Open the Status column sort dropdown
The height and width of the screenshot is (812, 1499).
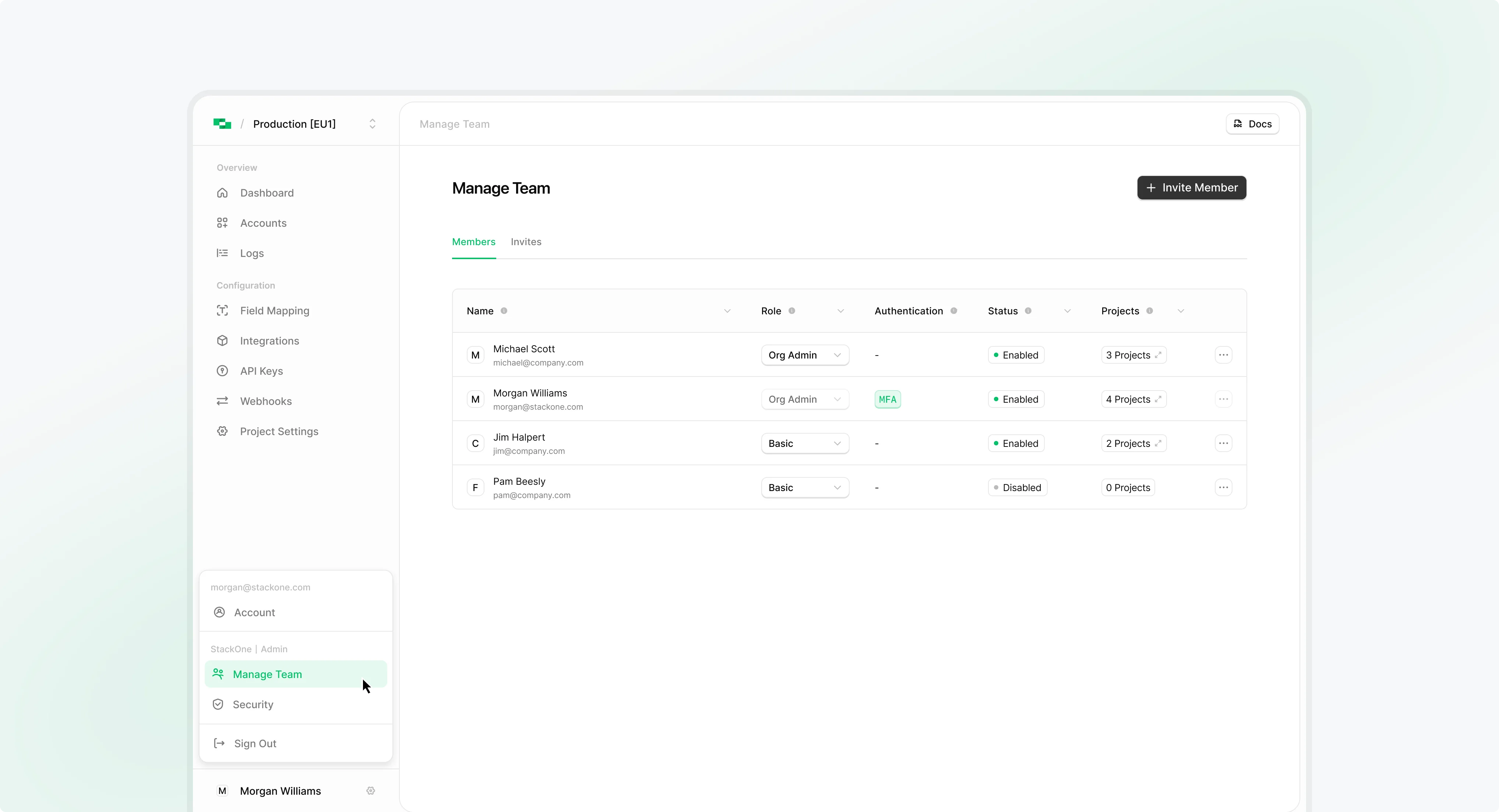[1067, 311]
